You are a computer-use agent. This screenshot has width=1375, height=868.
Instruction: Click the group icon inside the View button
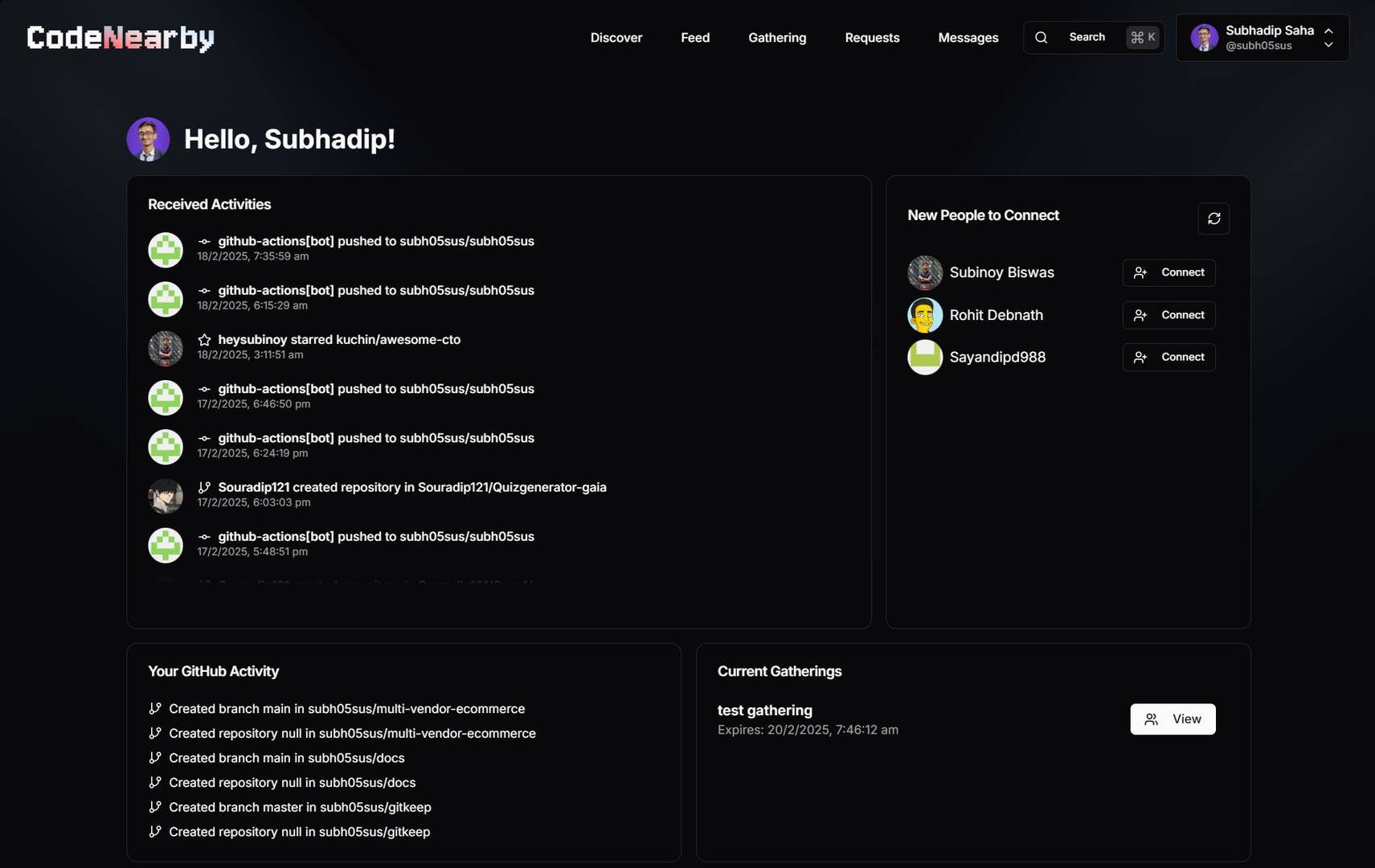point(1152,719)
